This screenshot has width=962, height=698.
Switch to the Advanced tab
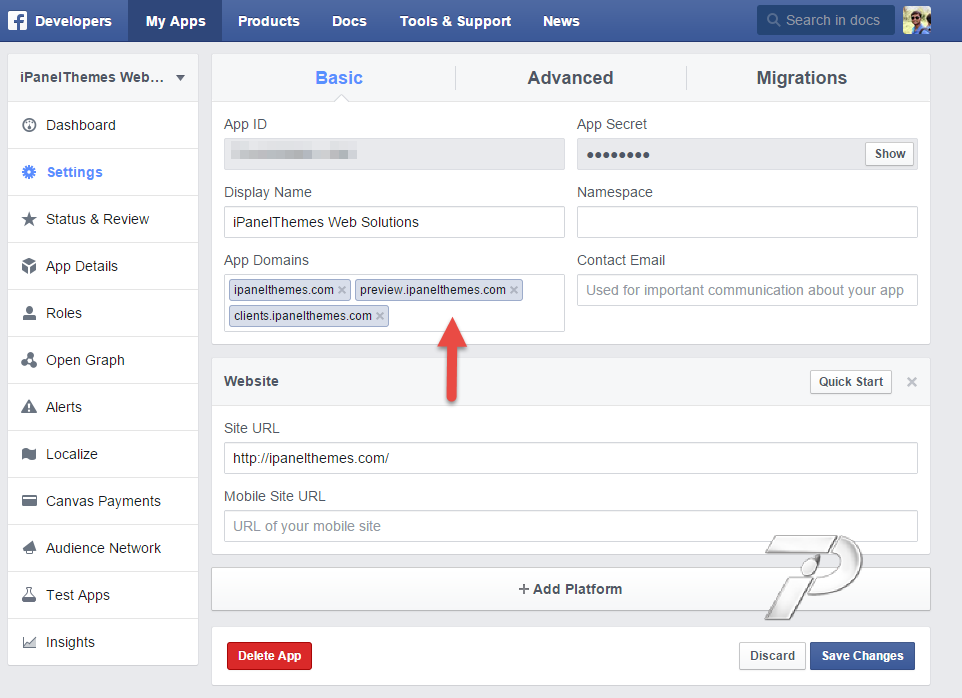570,78
